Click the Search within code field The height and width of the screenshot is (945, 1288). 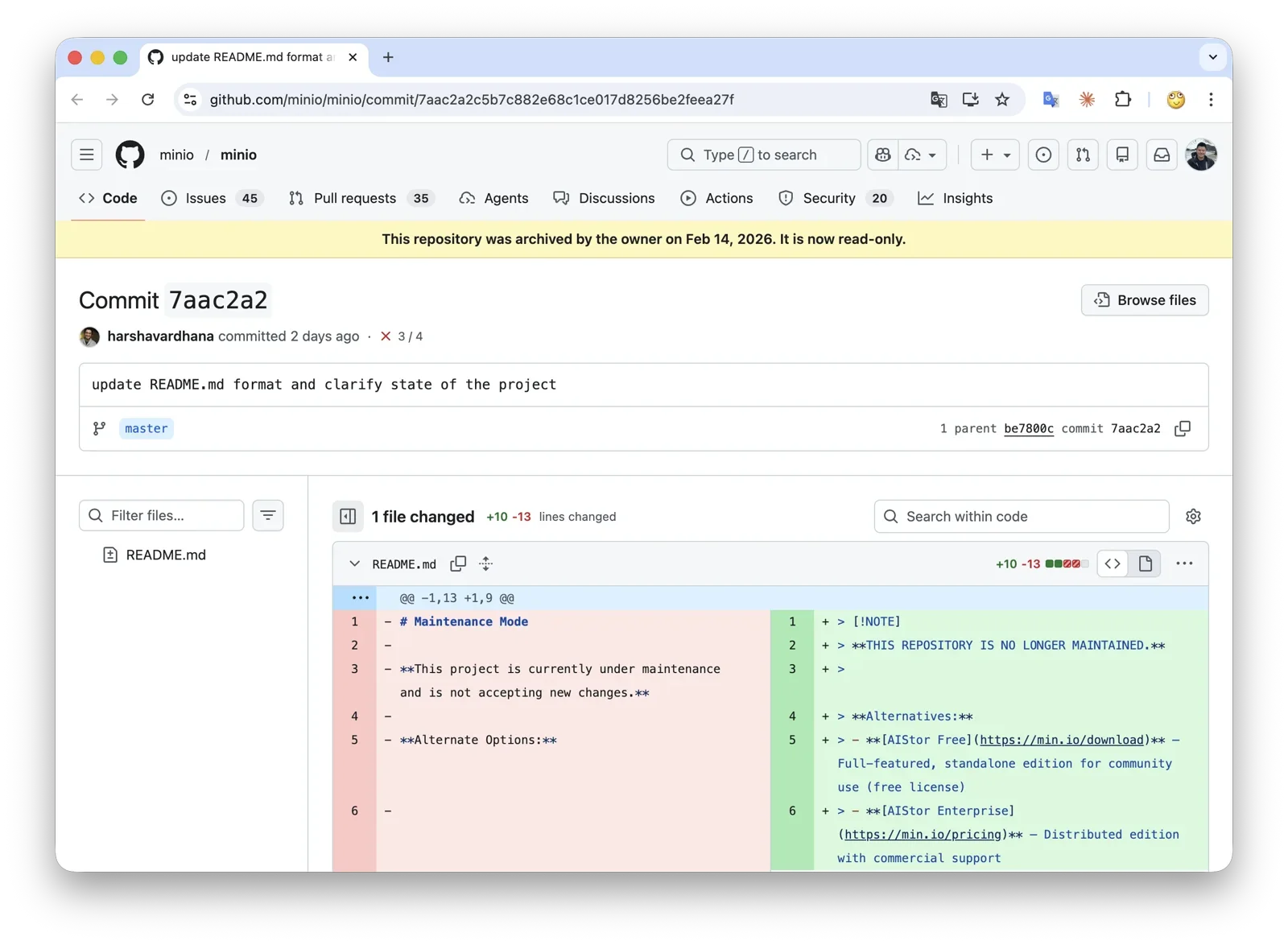coord(1022,516)
